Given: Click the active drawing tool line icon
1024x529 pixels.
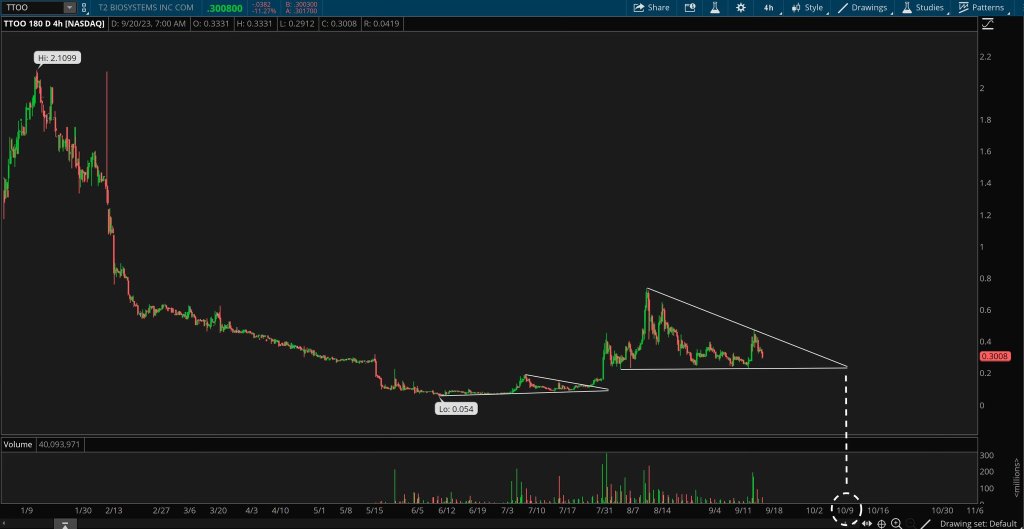Looking at the screenshot, I should point(925,523).
